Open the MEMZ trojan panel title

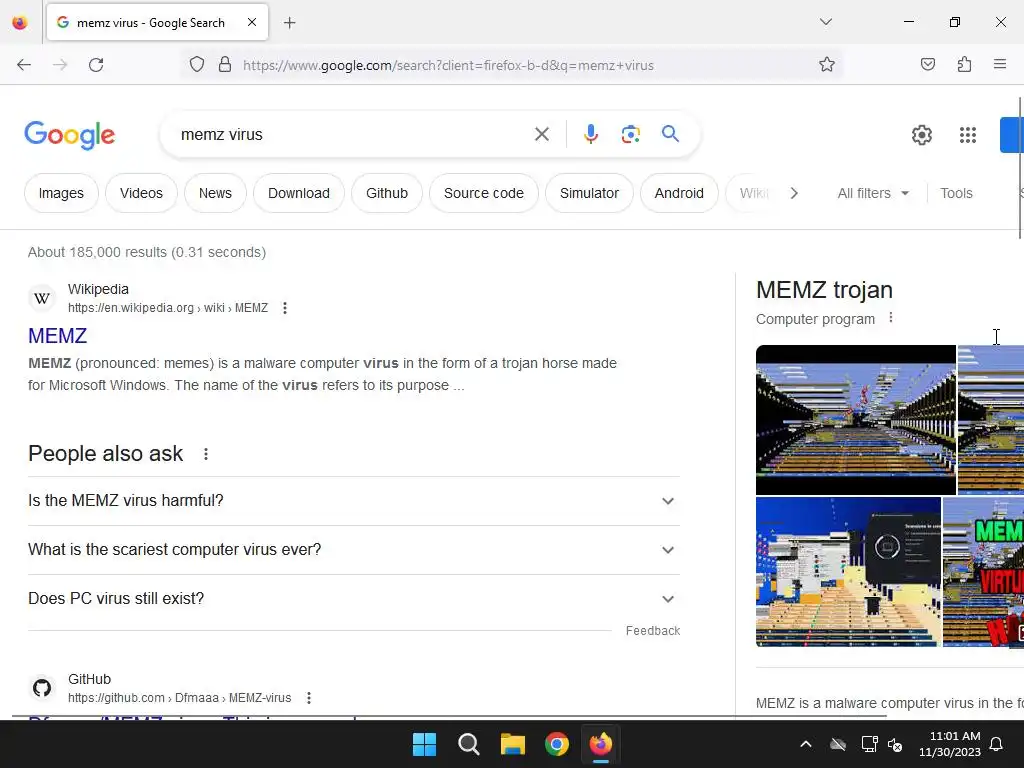[824, 290]
